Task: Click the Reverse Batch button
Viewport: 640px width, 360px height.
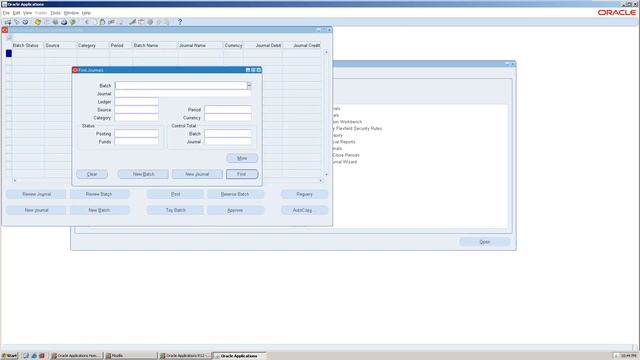Action: click(235, 194)
